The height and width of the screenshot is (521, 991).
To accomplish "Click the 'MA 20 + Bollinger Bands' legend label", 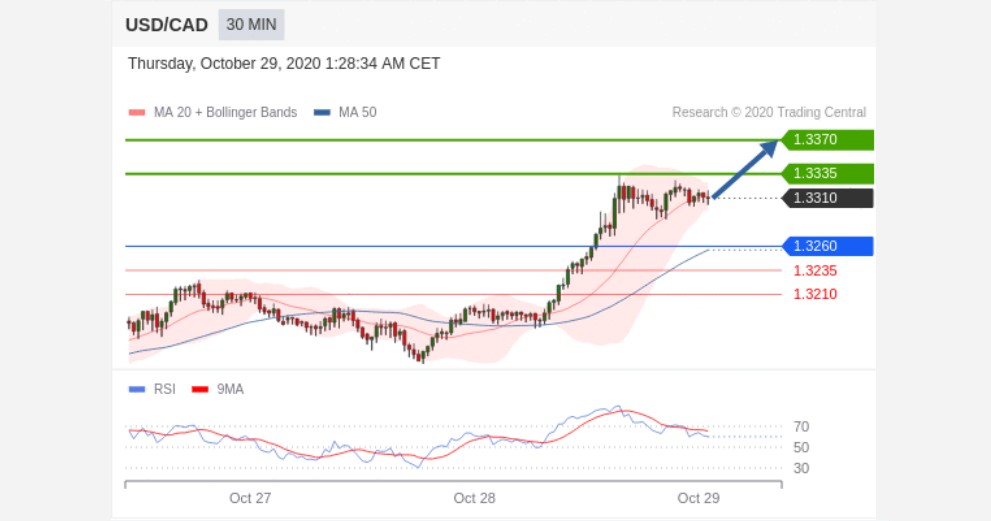I will tap(225, 112).
